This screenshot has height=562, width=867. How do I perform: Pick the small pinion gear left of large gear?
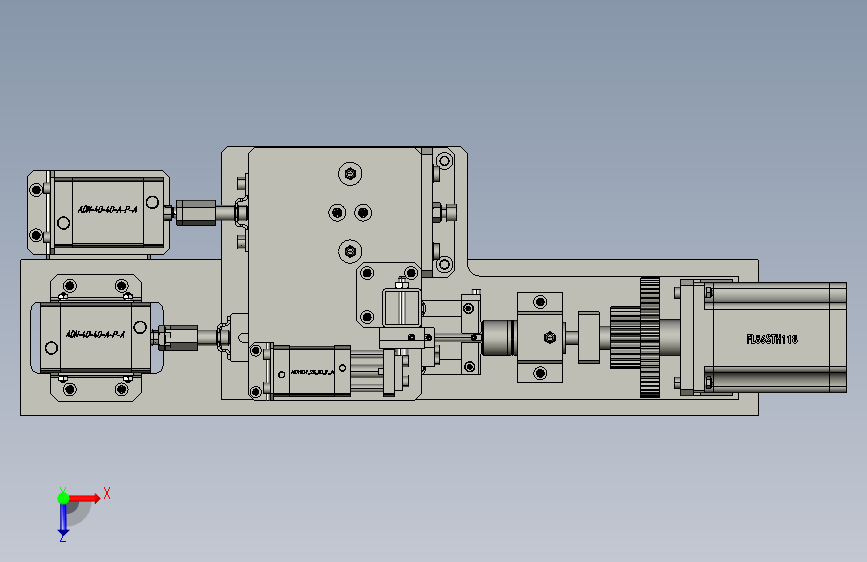point(625,337)
